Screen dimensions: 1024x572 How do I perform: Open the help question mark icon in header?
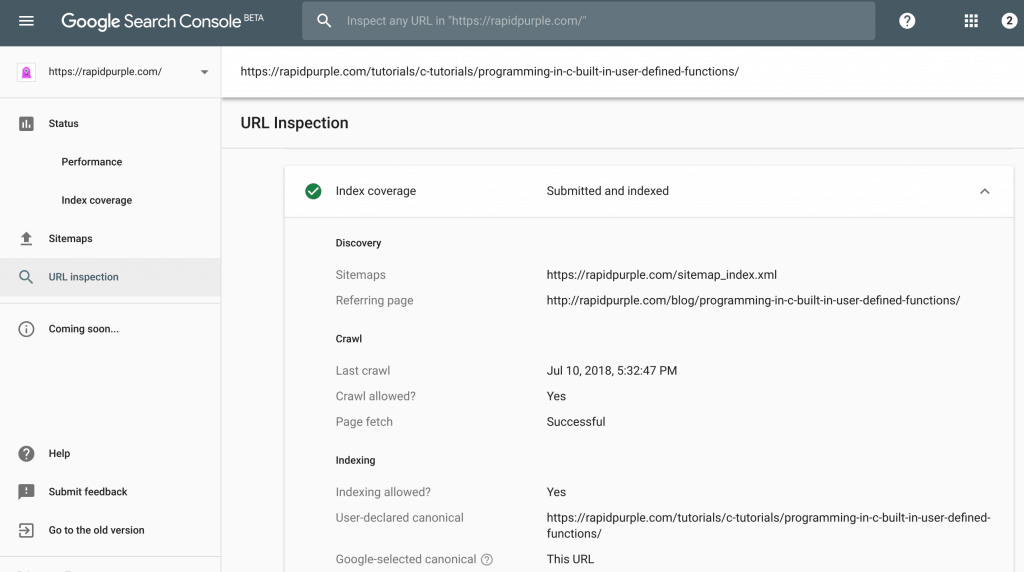(x=907, y=21)
